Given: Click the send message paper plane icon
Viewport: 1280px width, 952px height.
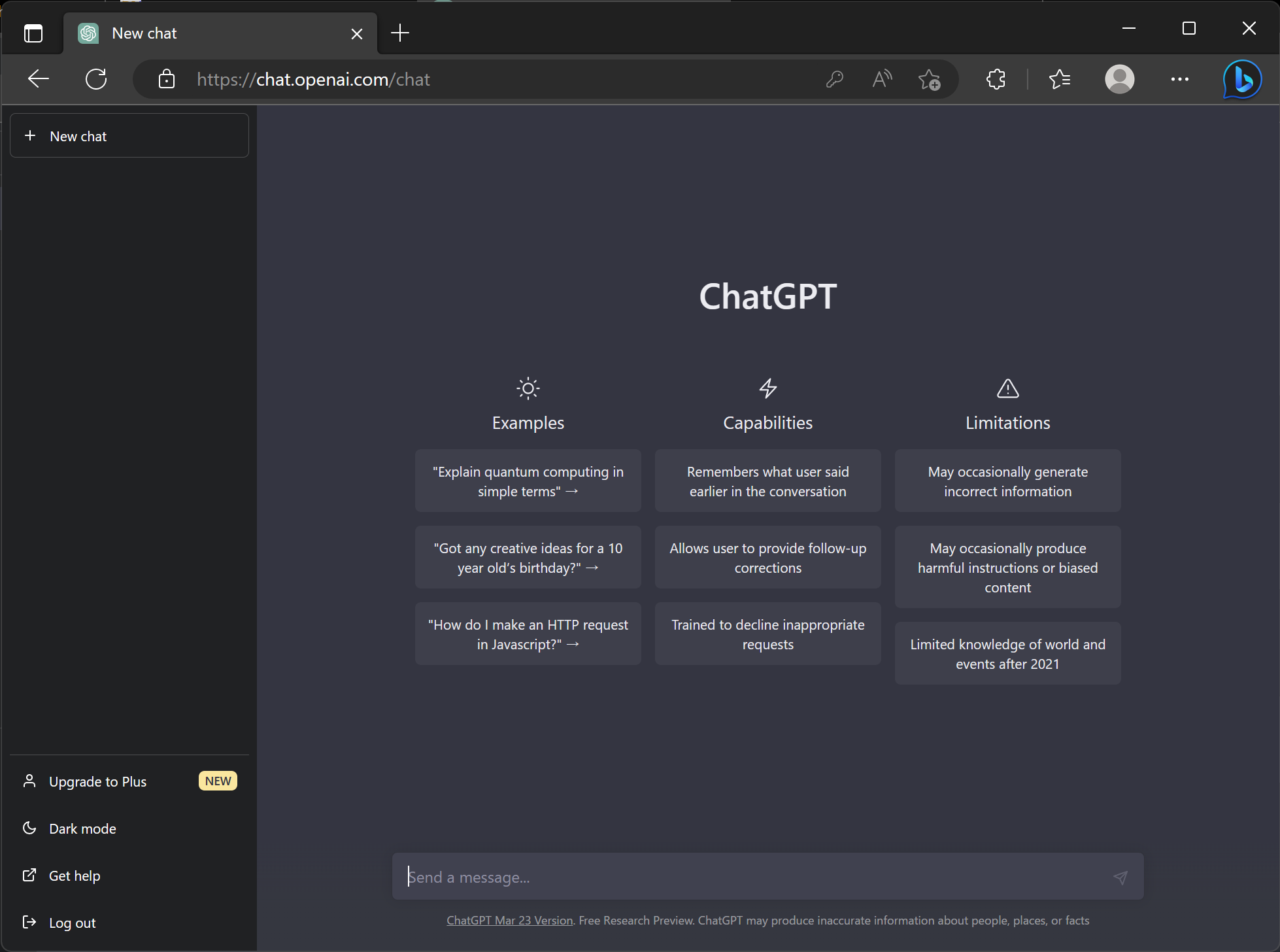Looking at the screenshot, I should point(1120,877).
